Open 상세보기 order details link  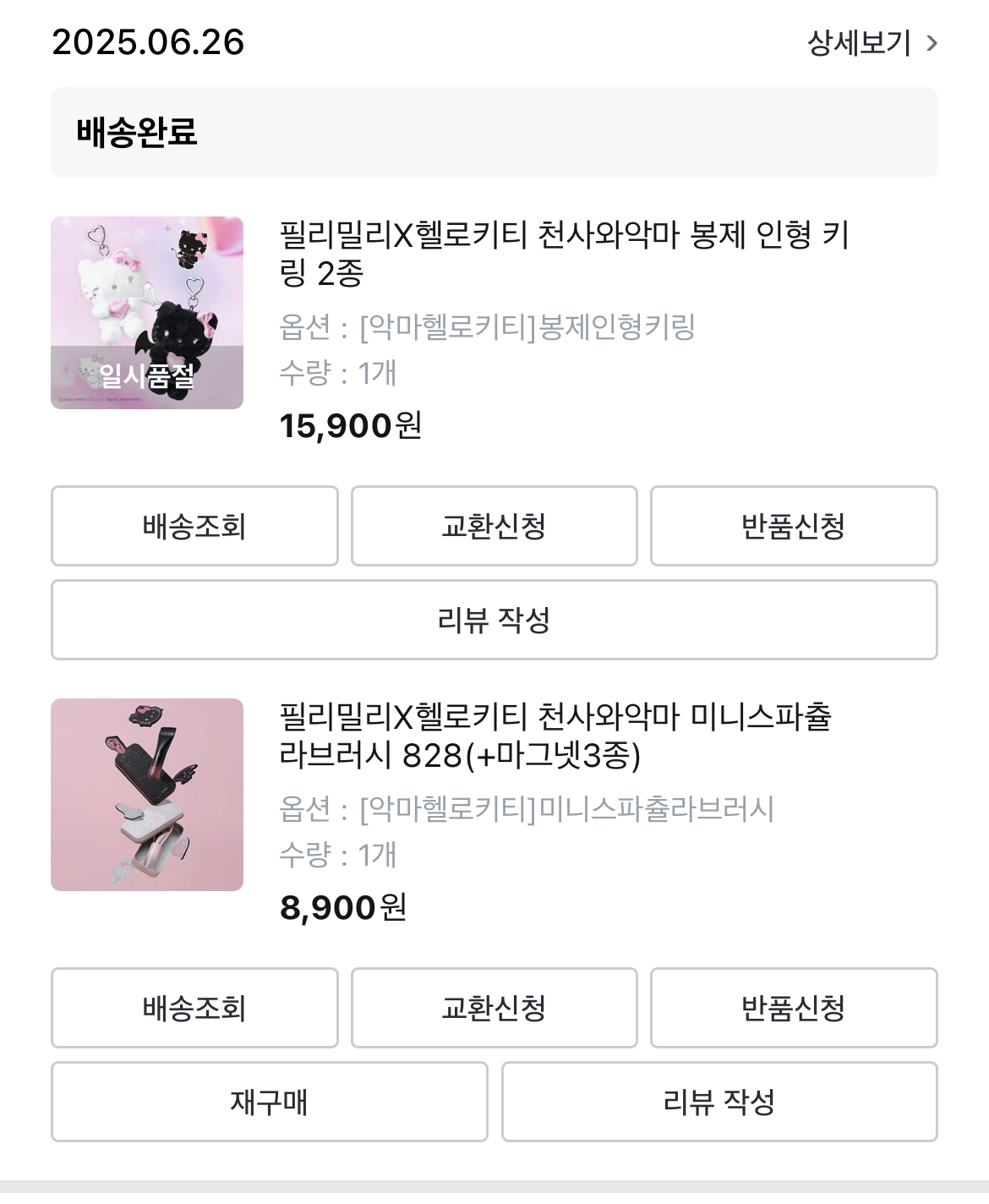click(859, 42)
